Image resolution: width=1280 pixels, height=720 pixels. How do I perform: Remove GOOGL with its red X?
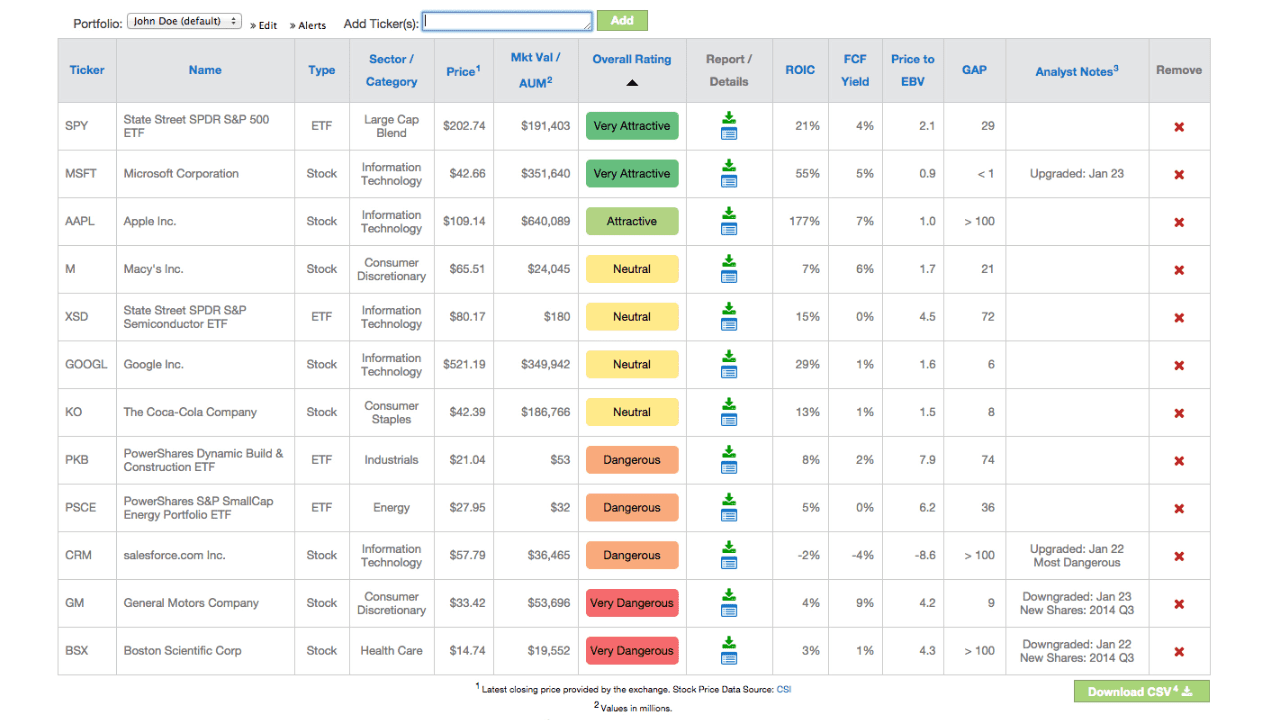tap(1179, 365)
